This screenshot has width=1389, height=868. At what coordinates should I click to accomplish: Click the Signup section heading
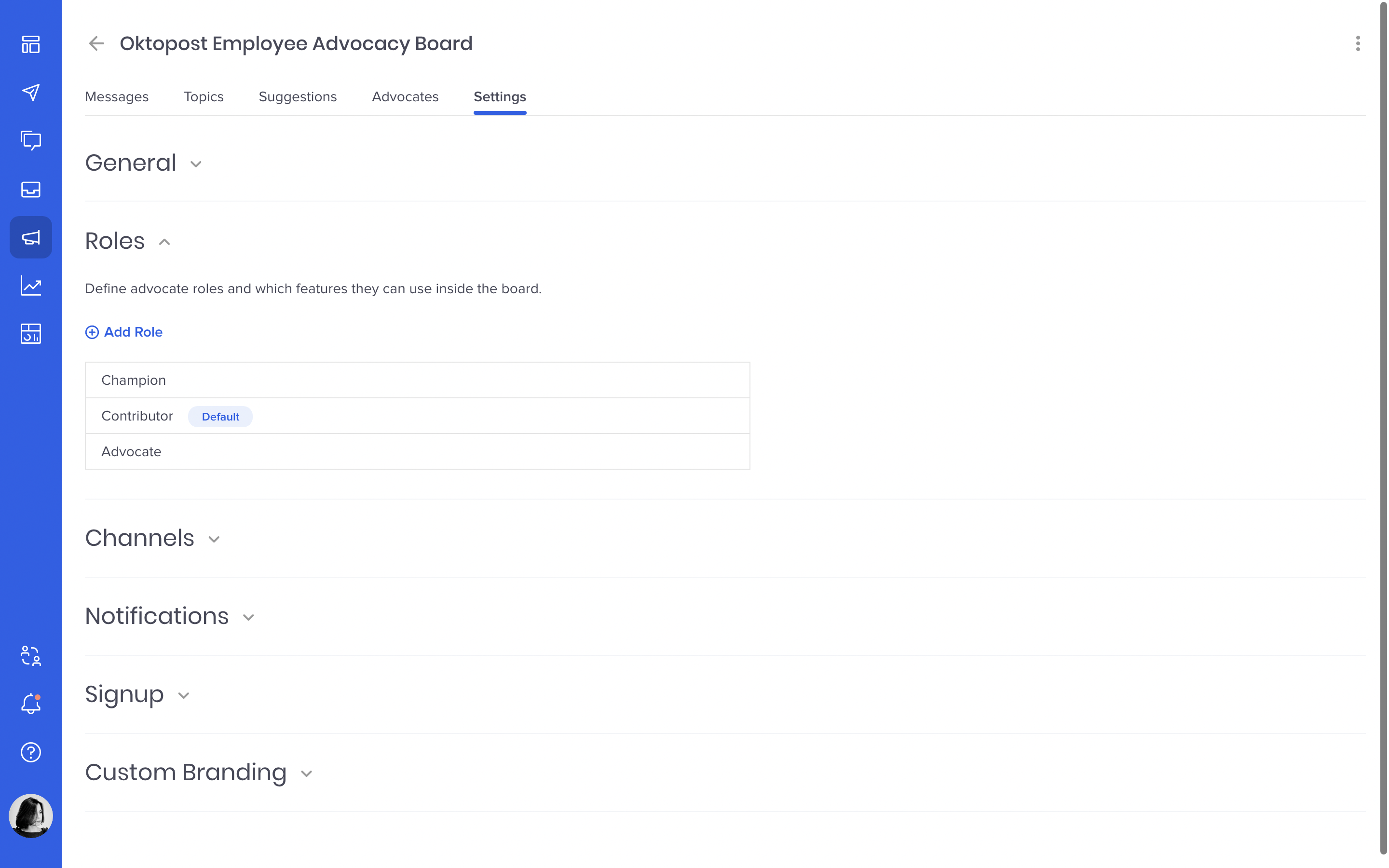click(x=124, y=694)
